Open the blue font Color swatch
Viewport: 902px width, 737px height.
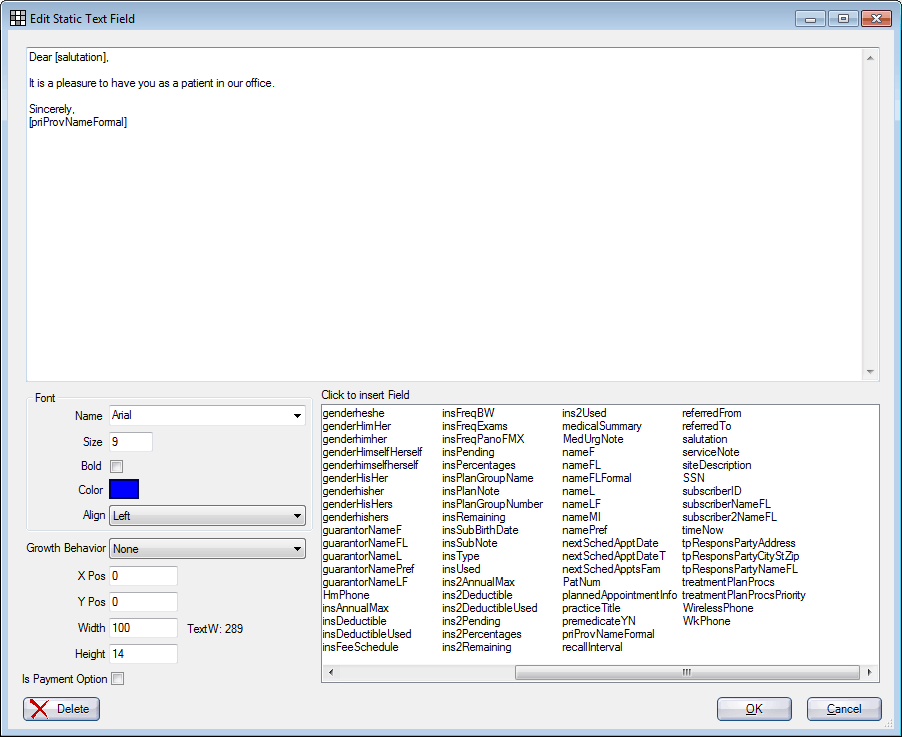[122, 489]
